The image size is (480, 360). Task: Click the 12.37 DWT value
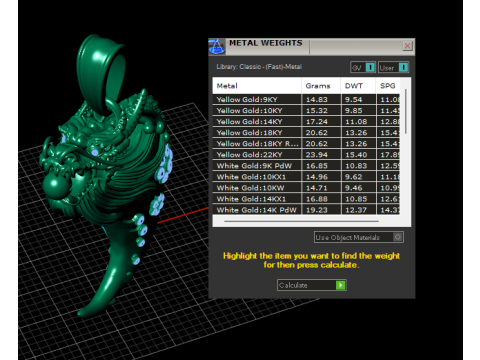[x=356, y=210]
